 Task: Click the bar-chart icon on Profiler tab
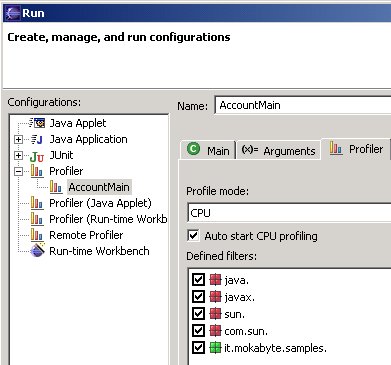pos(336,148)
